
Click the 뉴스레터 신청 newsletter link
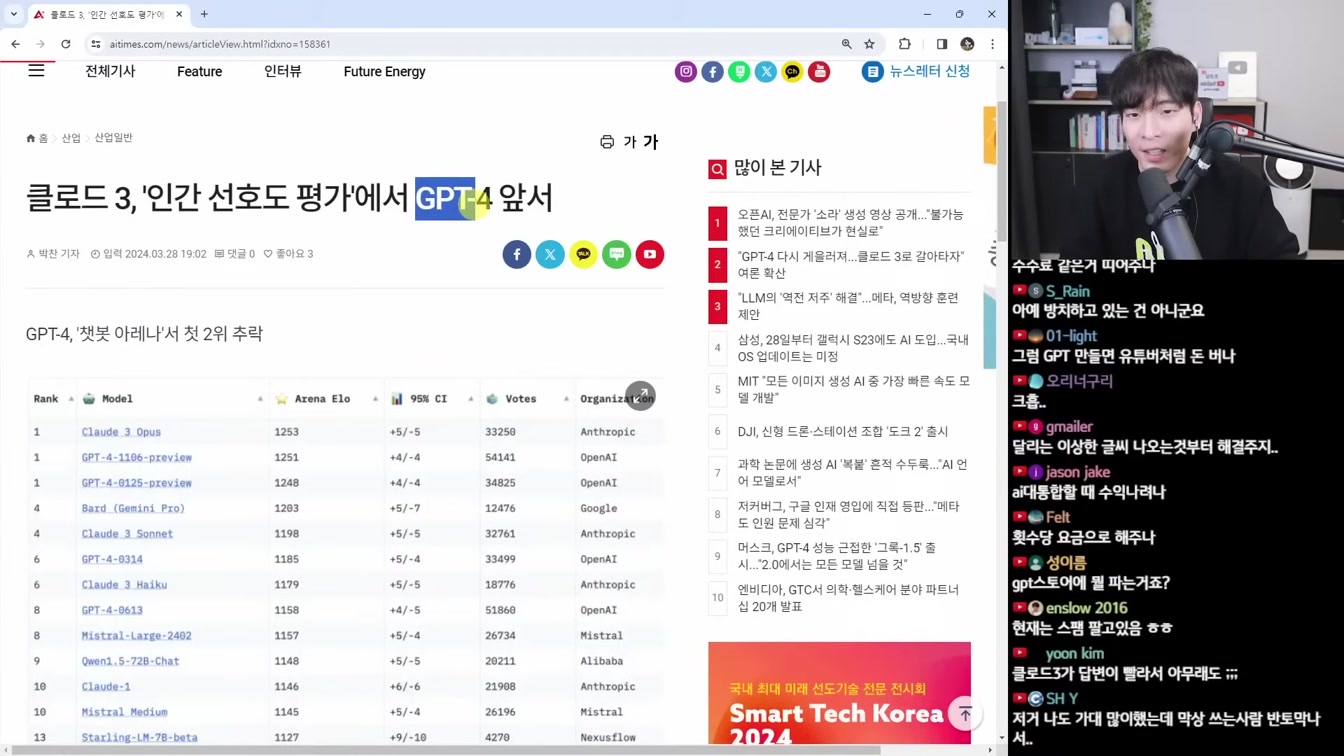click(916, 72)
